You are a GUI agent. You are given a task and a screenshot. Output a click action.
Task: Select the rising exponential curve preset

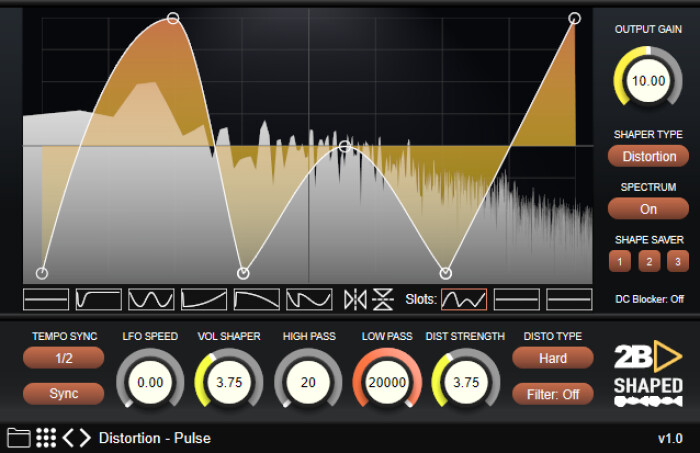(204, 299)
